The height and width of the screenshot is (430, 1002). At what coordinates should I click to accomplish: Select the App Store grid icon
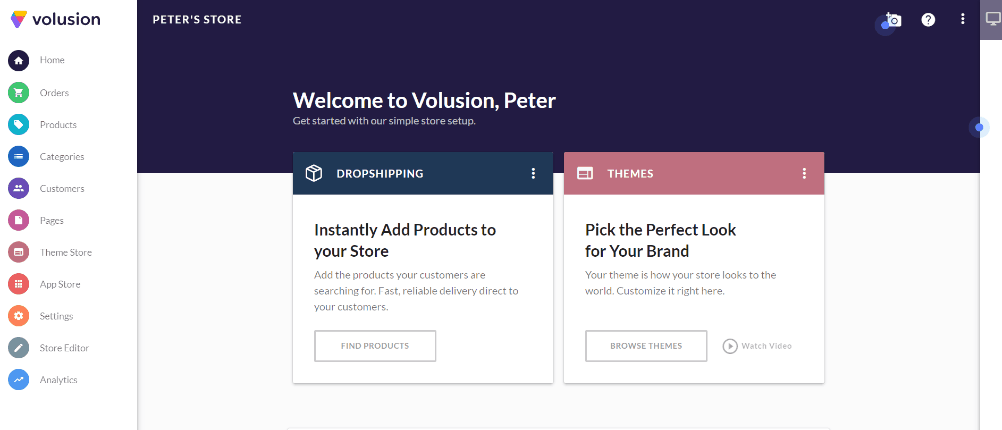[19, 284]
